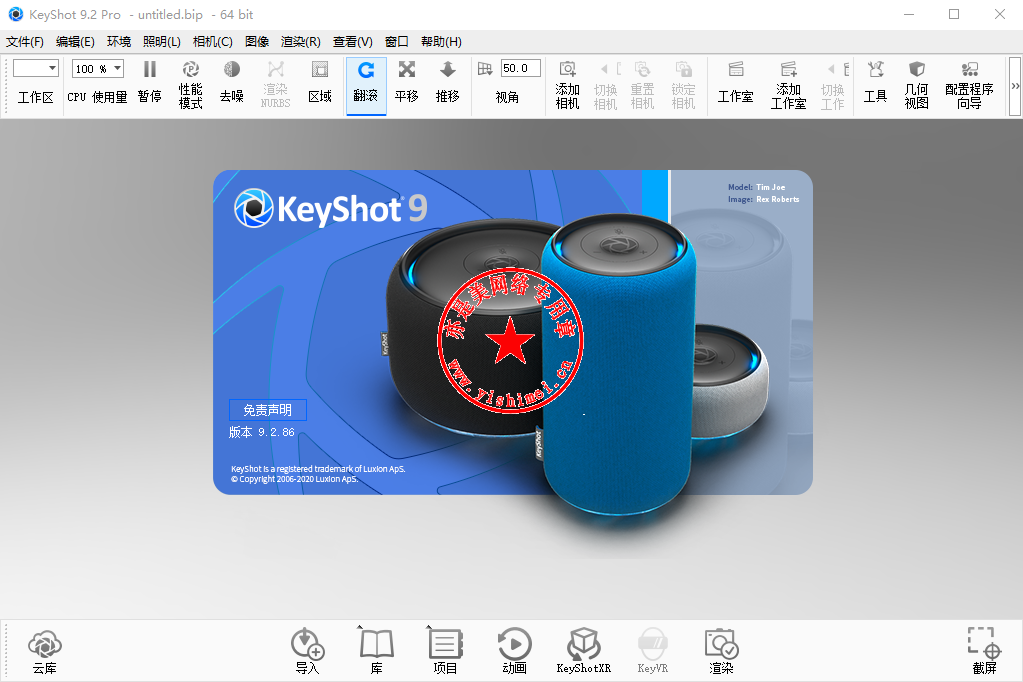Open the 工作区 workspace dropdown

[36, 69]
